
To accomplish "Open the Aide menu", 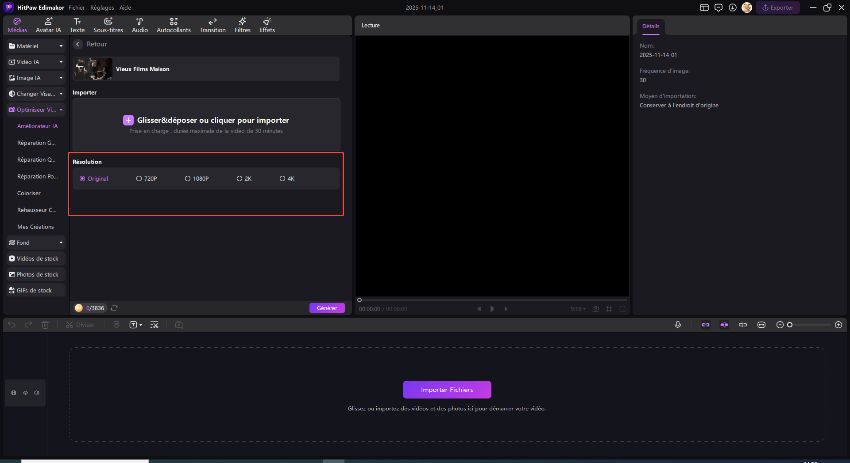I will 125,8.
